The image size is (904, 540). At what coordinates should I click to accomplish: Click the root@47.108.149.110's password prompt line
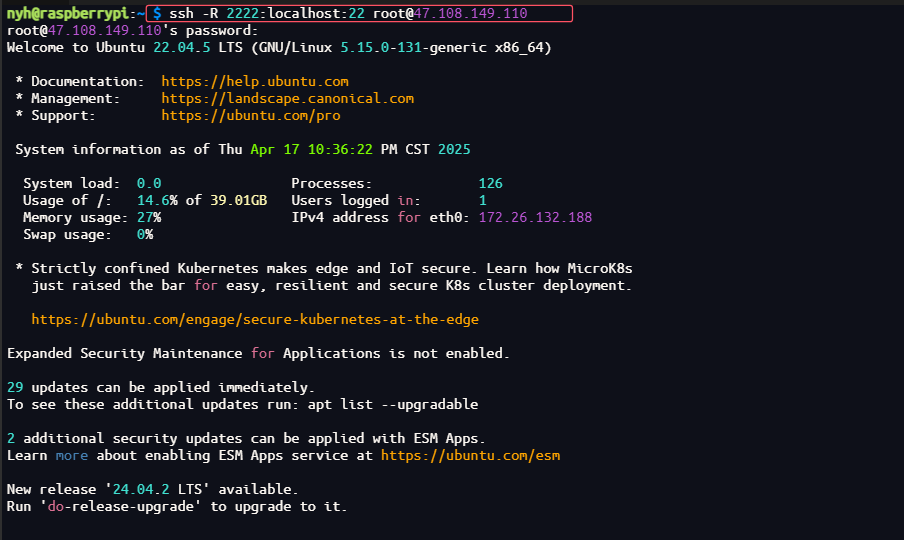133,31
